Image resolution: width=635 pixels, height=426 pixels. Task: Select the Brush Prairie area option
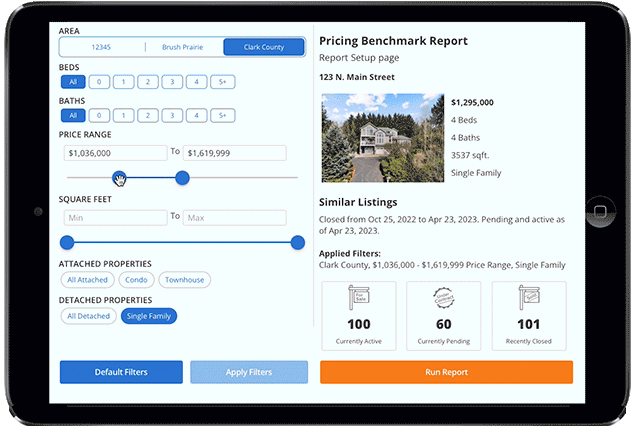184,47
